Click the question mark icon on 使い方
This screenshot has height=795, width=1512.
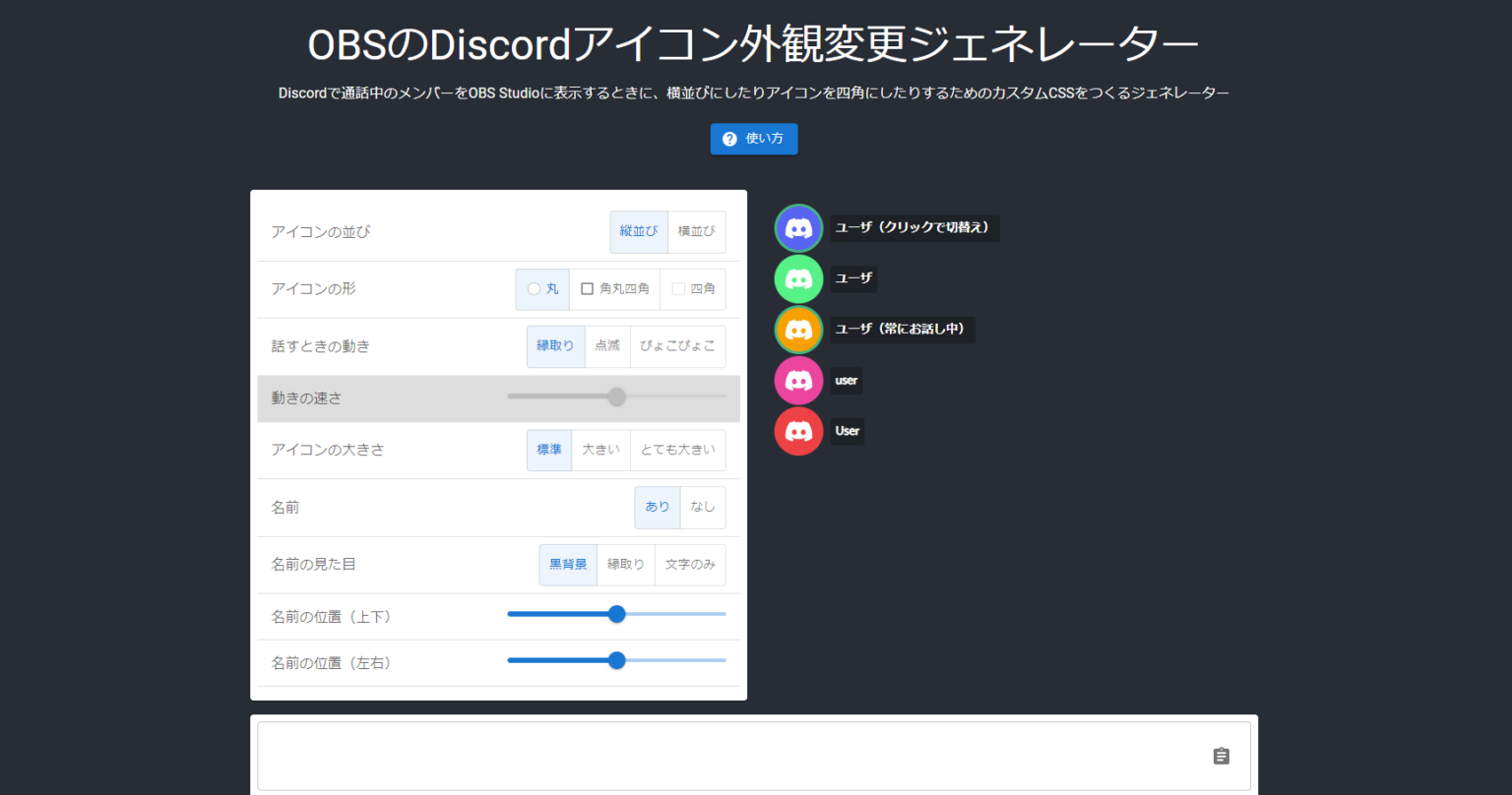pyautogui.click(x=729, y=139)
